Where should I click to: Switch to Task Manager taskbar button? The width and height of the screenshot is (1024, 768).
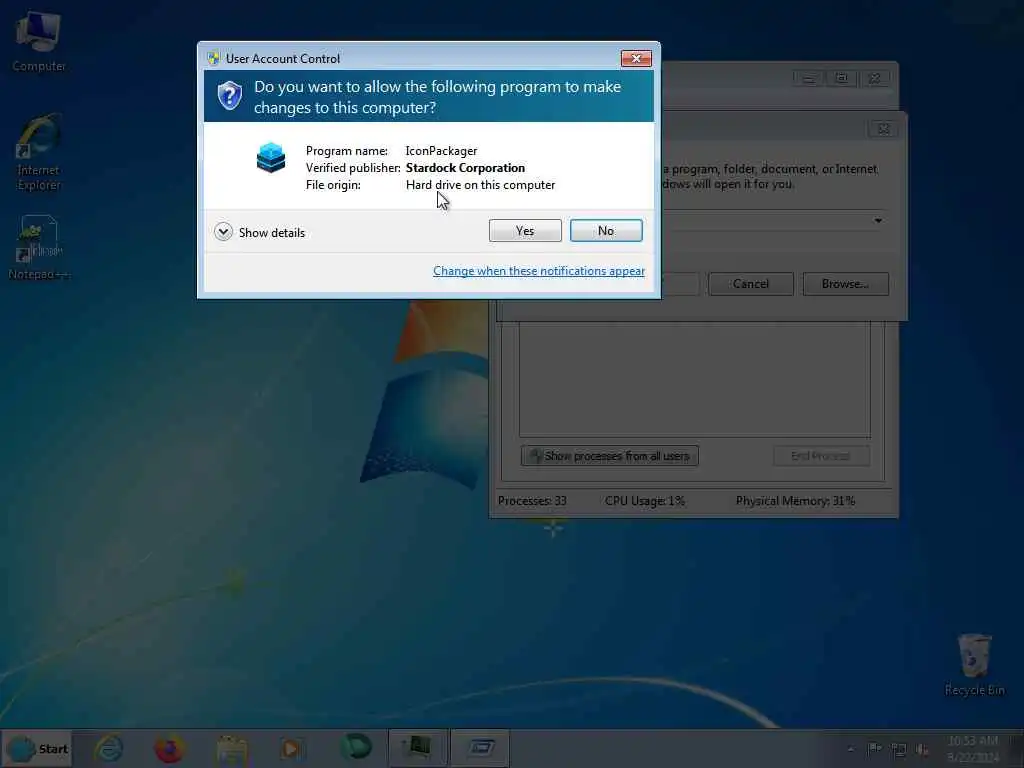pyautogui.click(x=418, y=748)
